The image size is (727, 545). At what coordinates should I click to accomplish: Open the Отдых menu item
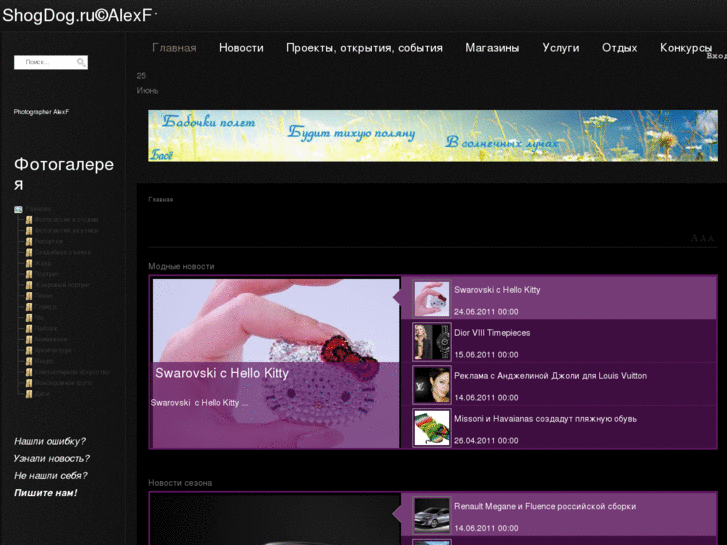619,48
